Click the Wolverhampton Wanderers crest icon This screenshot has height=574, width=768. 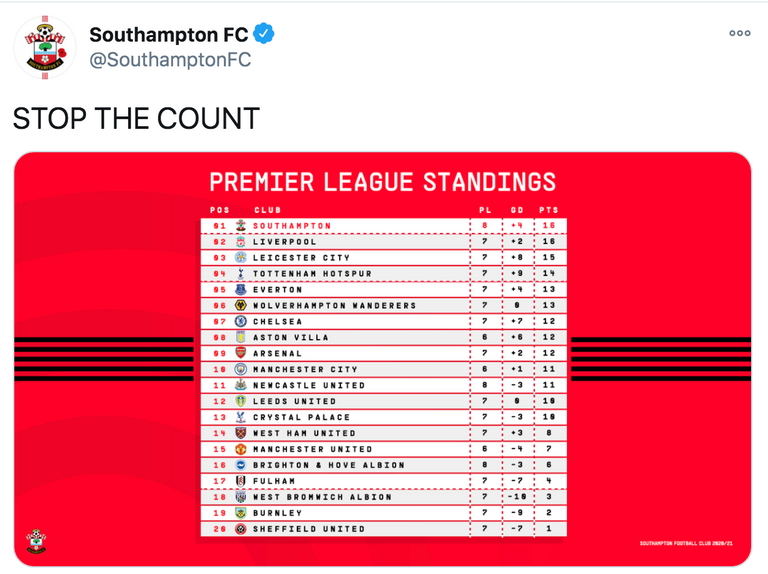(x=240, y=306)
